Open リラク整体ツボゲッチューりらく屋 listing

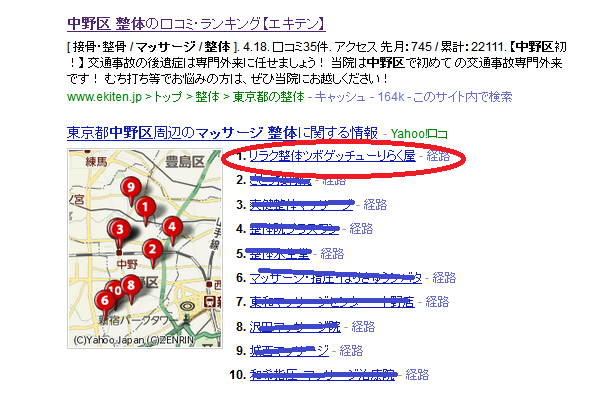pos(333,156)
